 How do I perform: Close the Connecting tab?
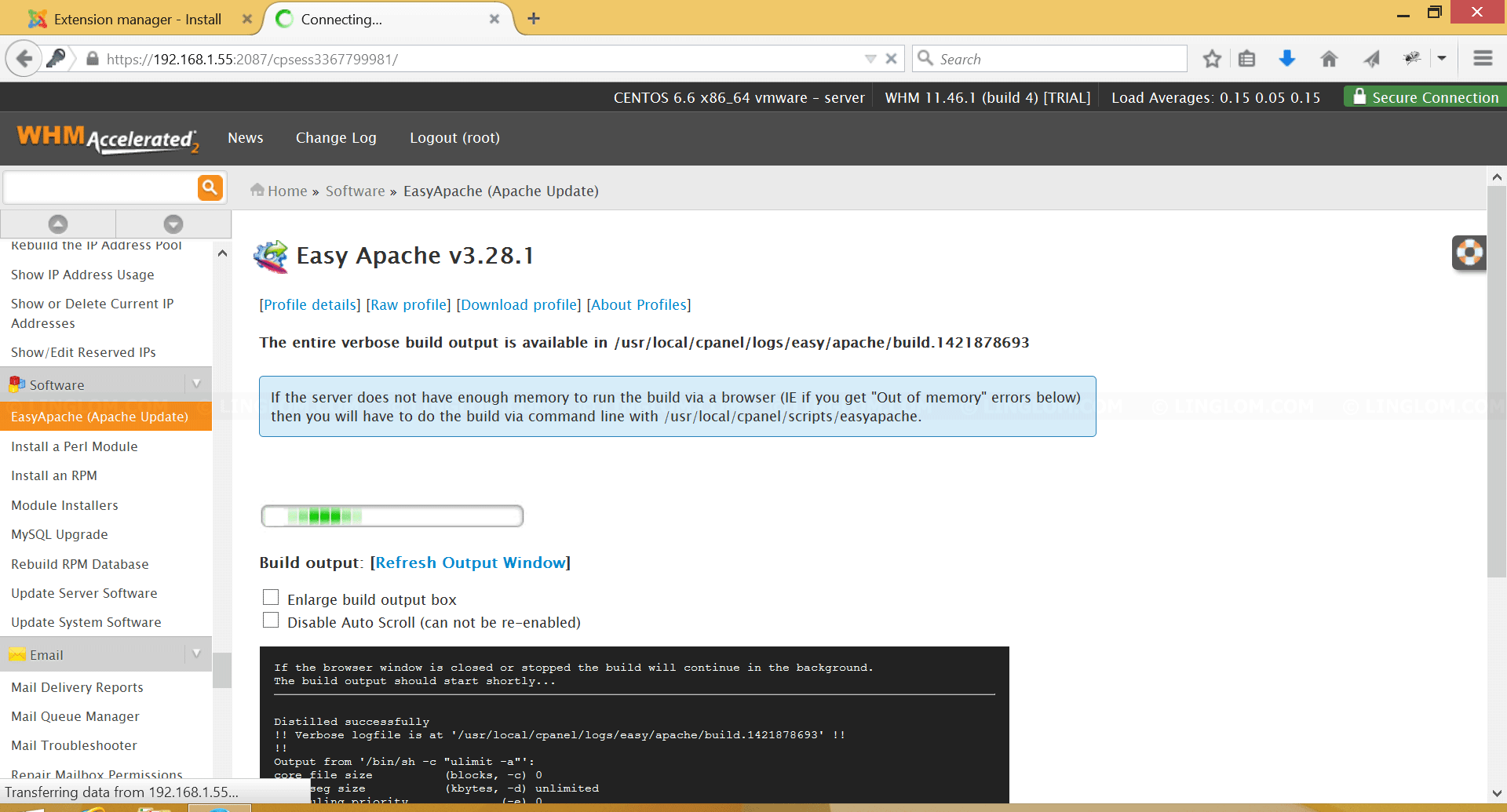pyautogui.click(x=494, y=19)
